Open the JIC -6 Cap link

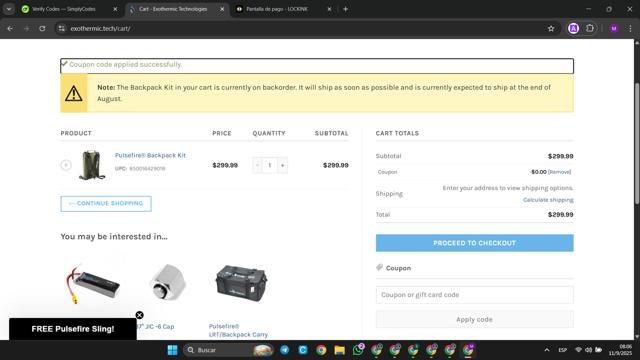(155, 327)
